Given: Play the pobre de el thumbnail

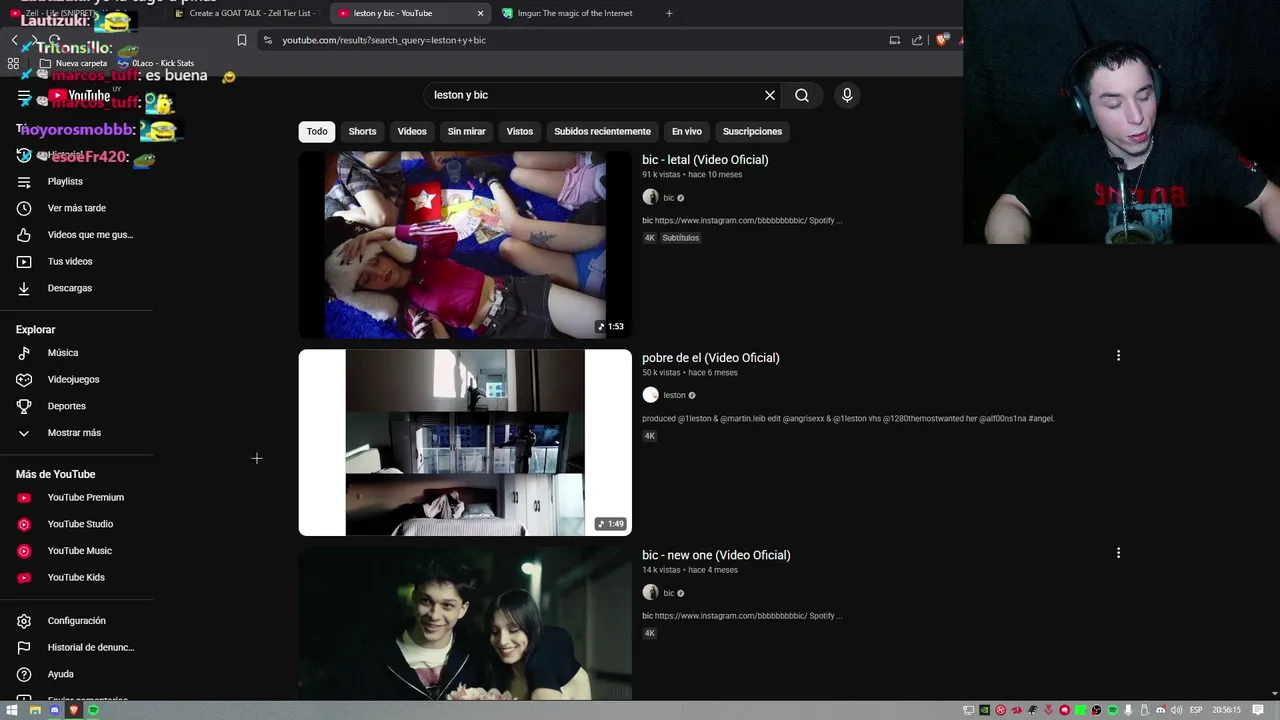Looking at the screenshot, I should point(465,442).
